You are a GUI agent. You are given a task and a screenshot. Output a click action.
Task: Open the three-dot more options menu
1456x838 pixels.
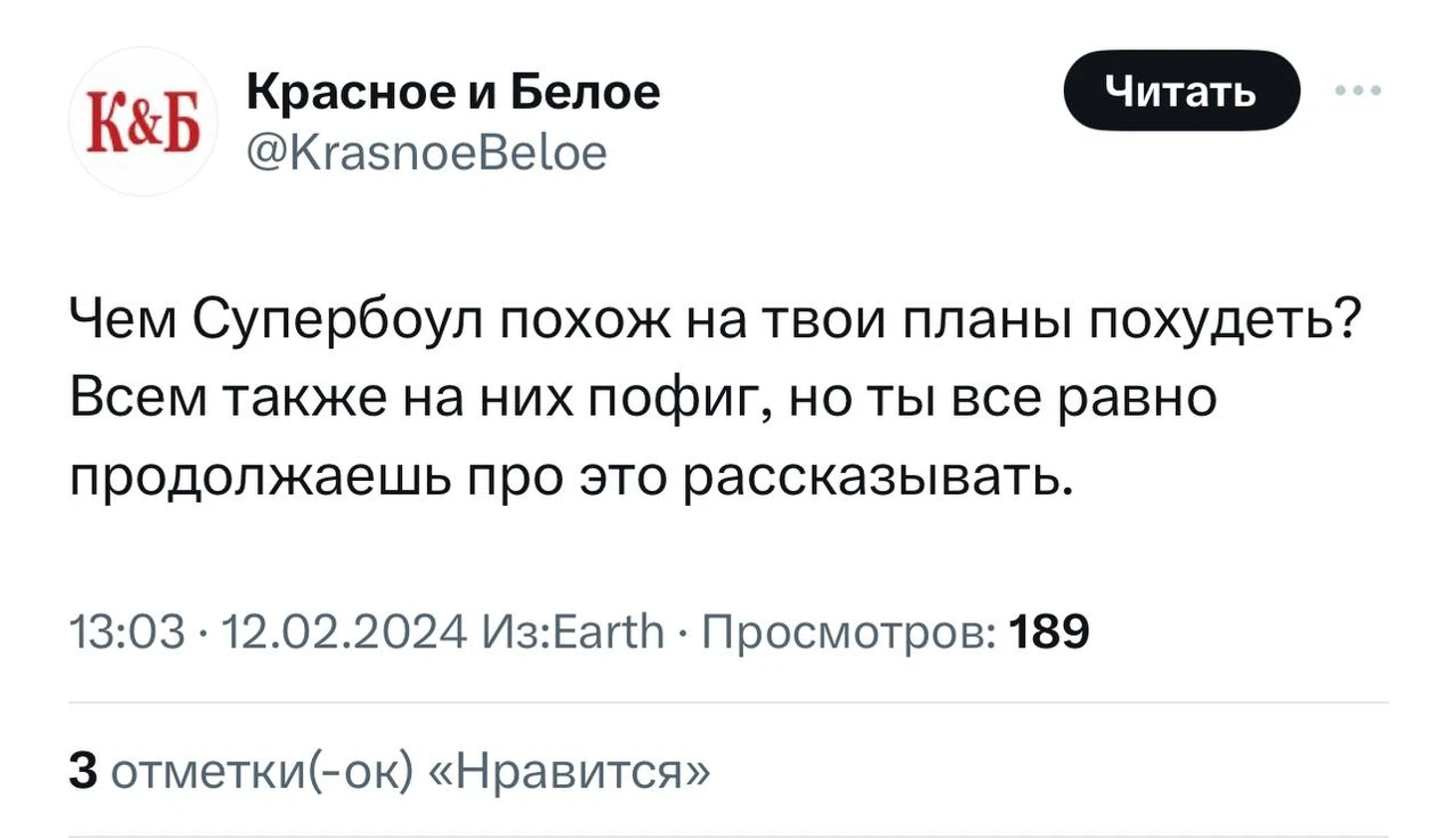pos(1358,91)
